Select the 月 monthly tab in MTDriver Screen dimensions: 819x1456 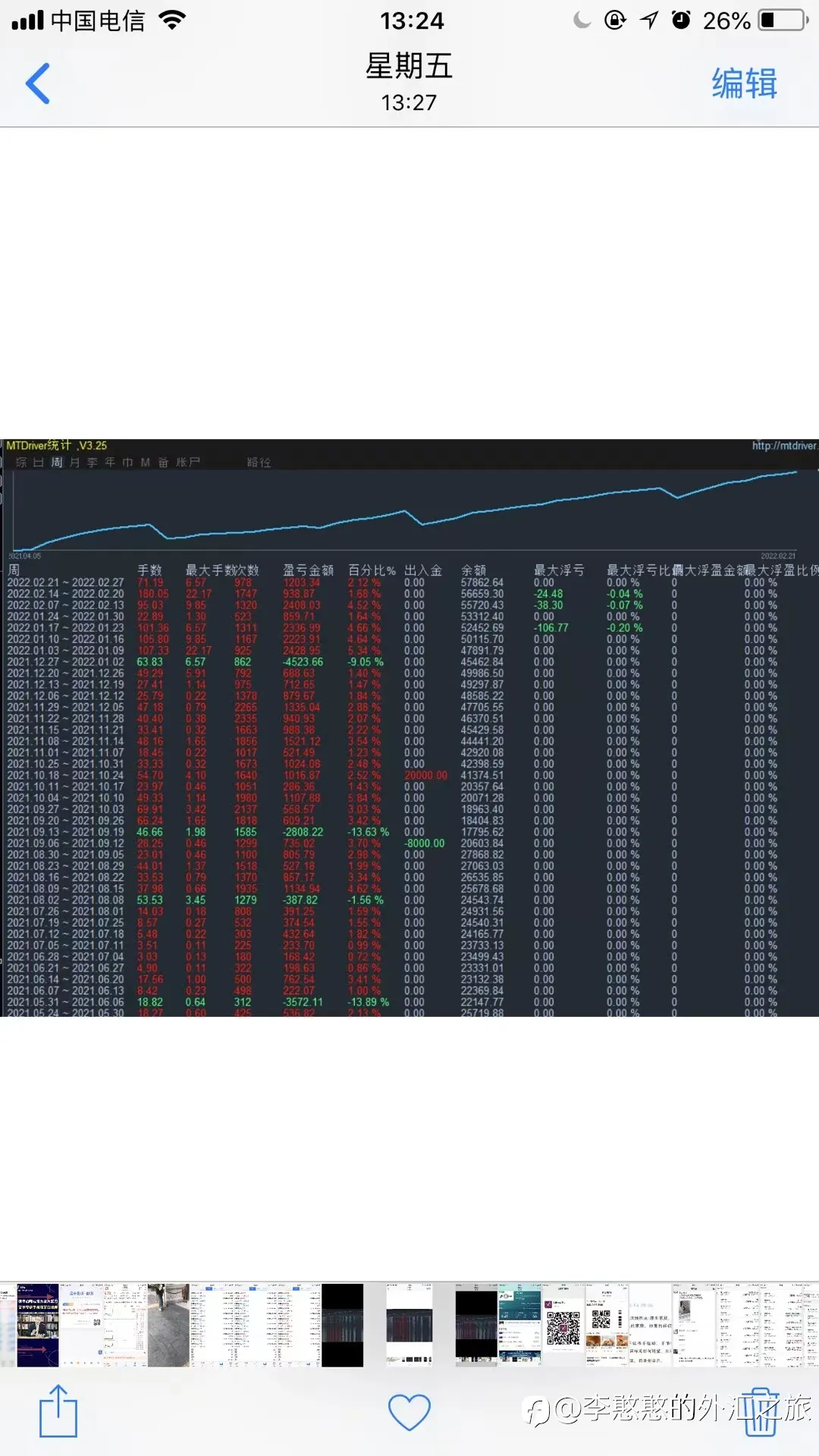coord(74,462)
